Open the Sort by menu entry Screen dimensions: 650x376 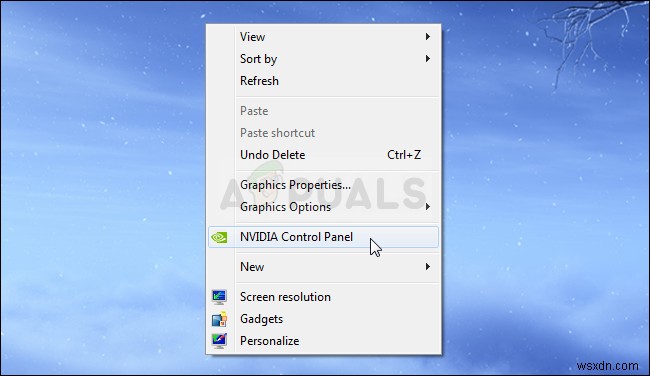click(323, 59)
